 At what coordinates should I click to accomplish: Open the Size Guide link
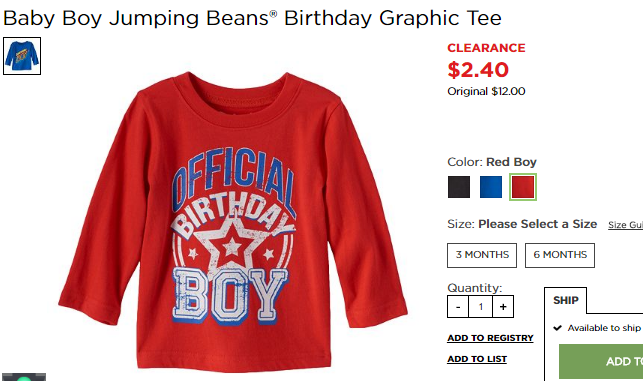625,225
